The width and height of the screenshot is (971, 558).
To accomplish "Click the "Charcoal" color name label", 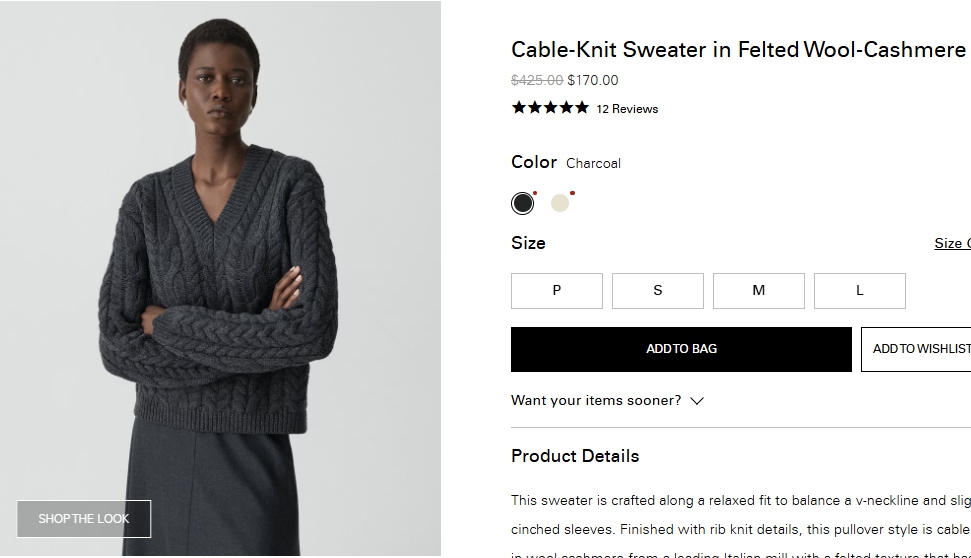I will [593, 163].
